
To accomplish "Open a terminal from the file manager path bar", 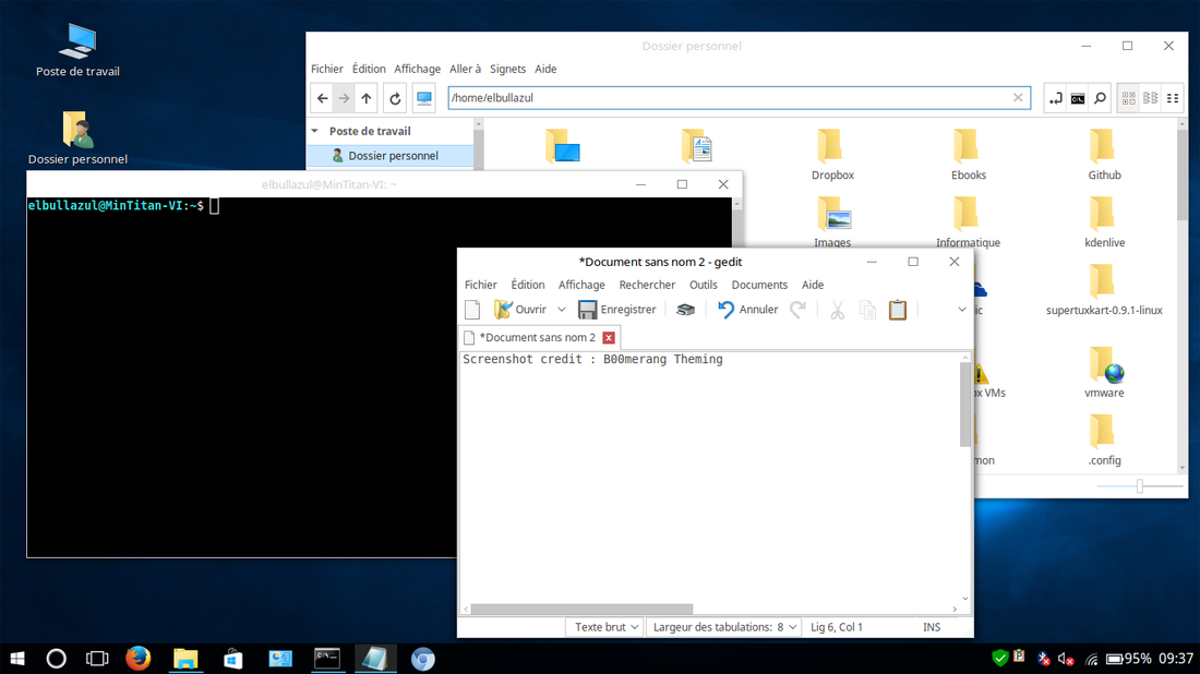I will coord(1078,98).
